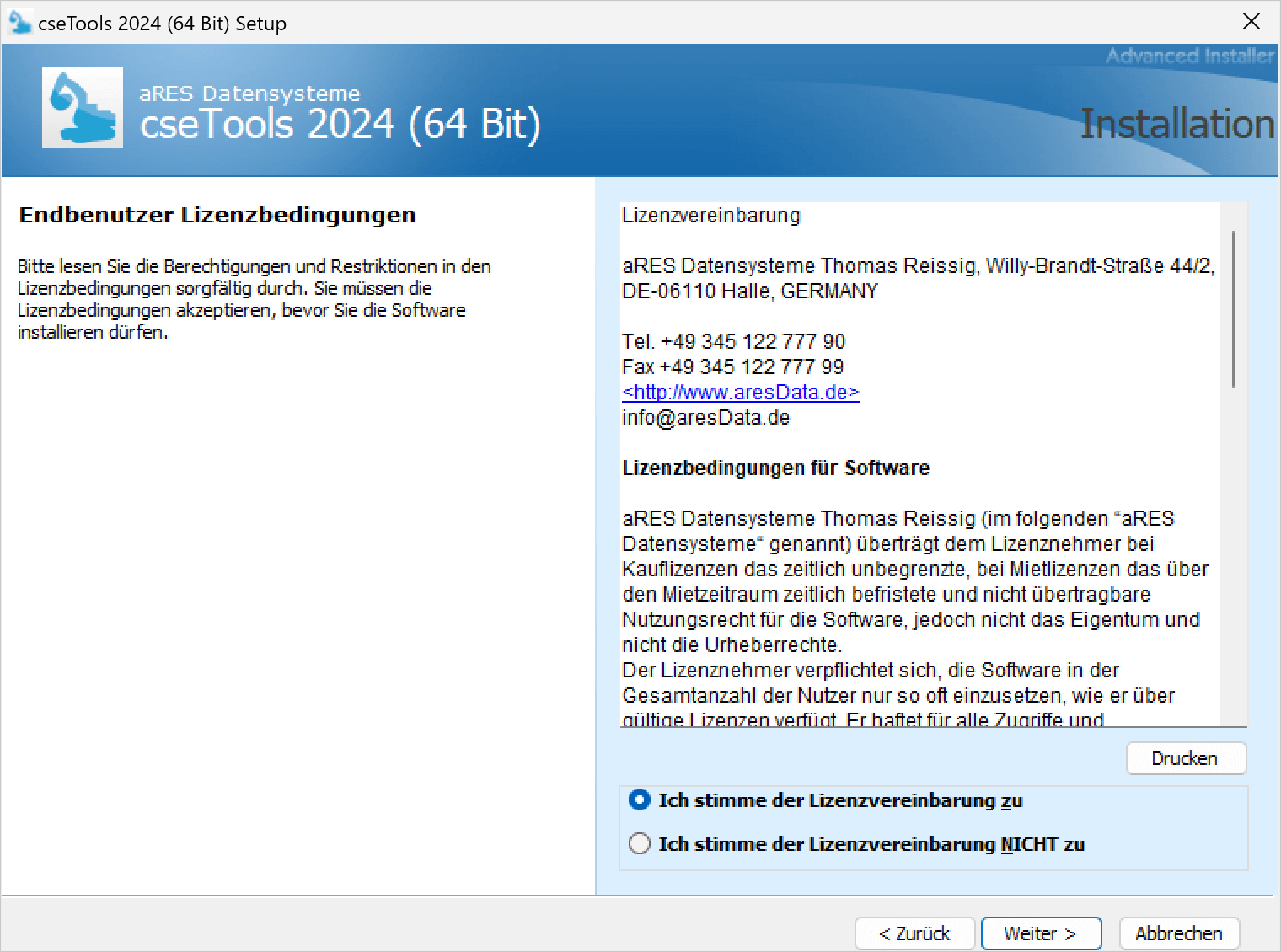Viewport: 1281px width, 952px height.
Task: Cancel setup via Abbrechen
Action: [x=1178, y=933]
